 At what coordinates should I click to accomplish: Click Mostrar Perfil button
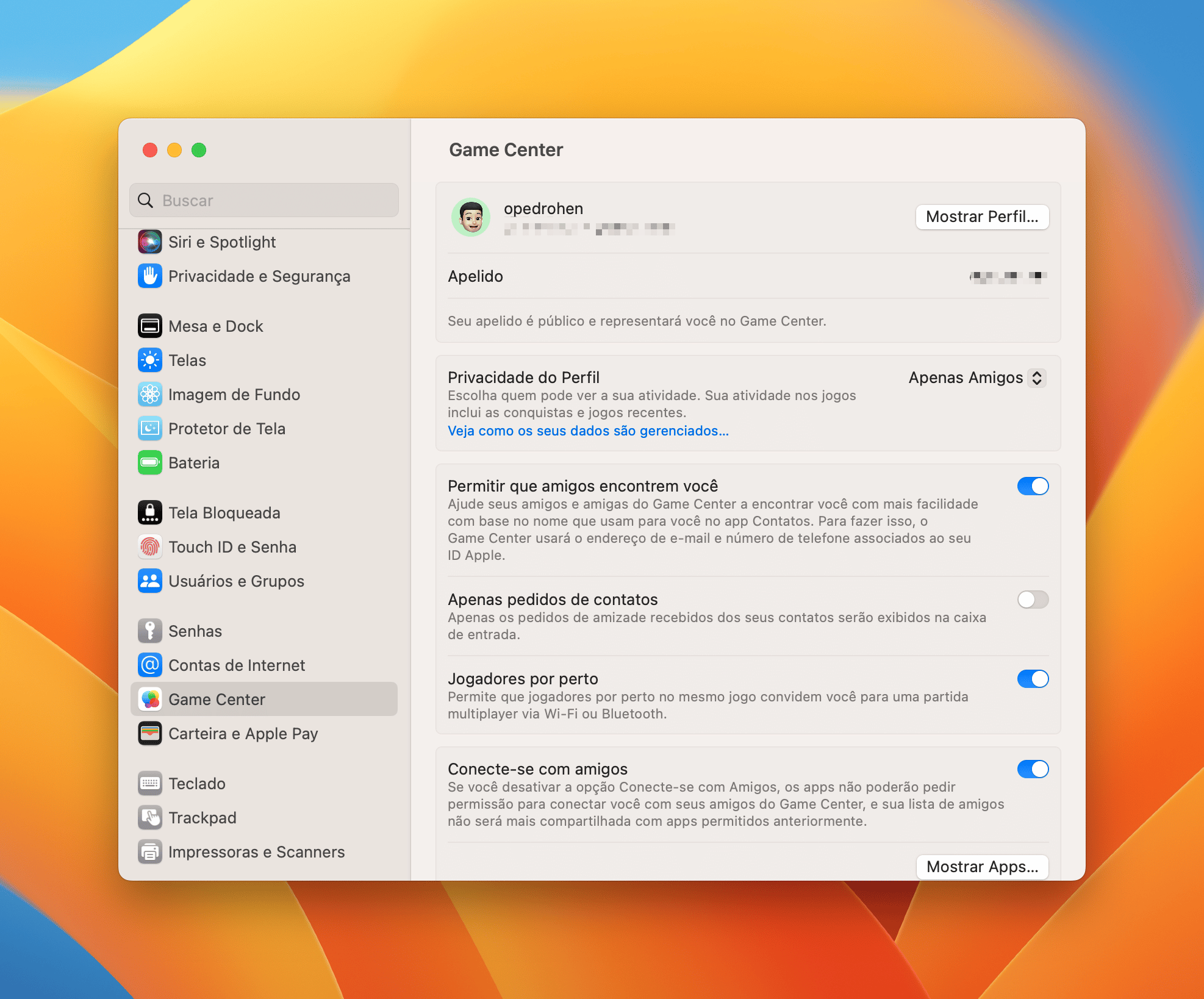(983, 216)
